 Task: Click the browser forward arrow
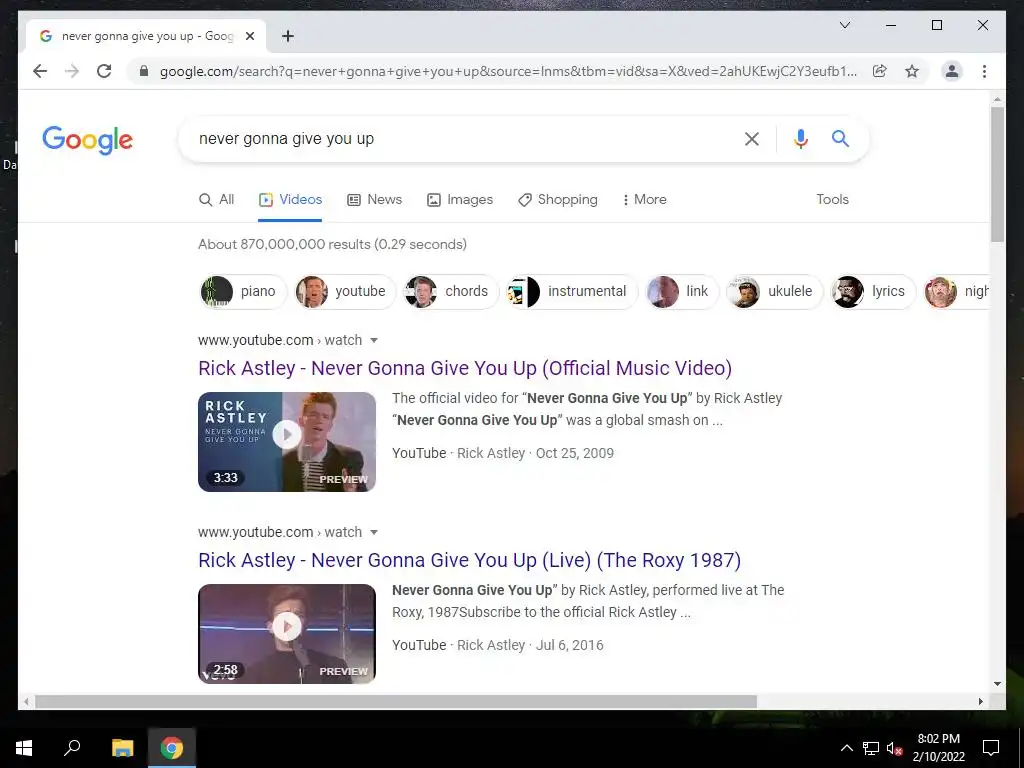(x=72, y=71)
